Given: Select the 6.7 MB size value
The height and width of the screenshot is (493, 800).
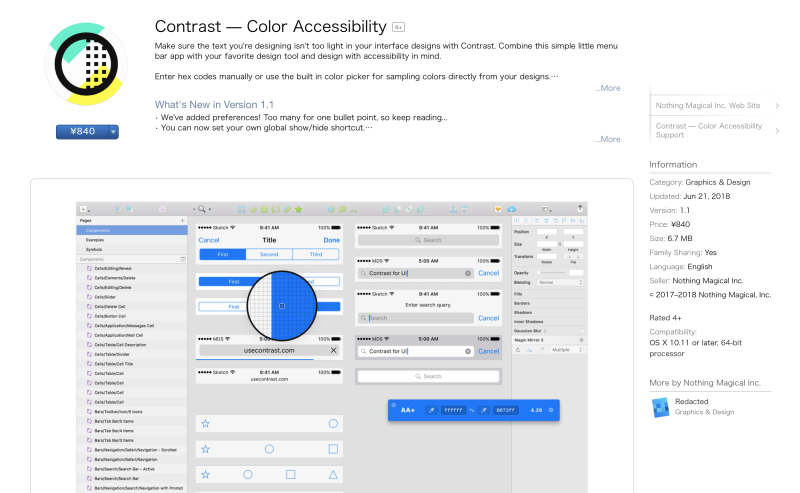Looking at the screenshot, I should click(680, 238).
